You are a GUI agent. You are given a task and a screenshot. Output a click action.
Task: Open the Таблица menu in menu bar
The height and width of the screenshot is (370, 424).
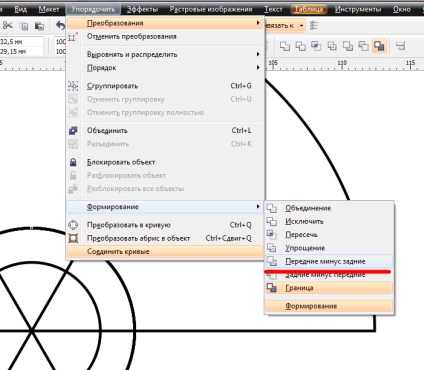click(308, 9)
